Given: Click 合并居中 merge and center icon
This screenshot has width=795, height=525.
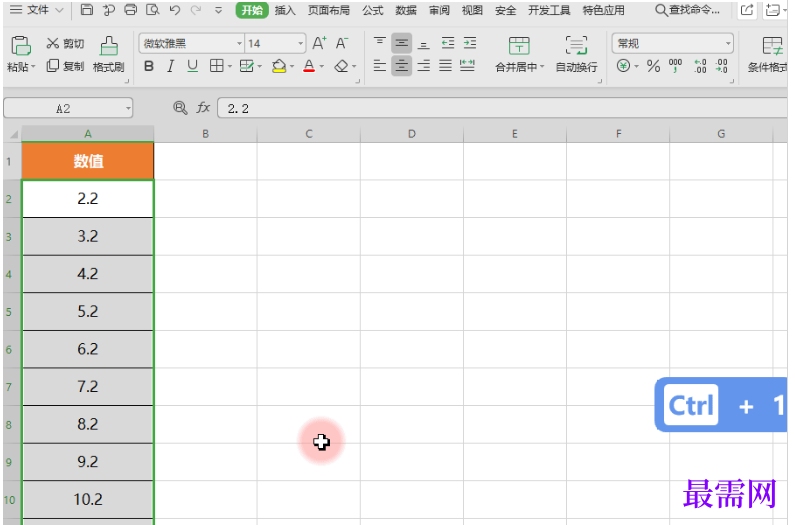Looking at the screenshot, I should click(518, 46).
